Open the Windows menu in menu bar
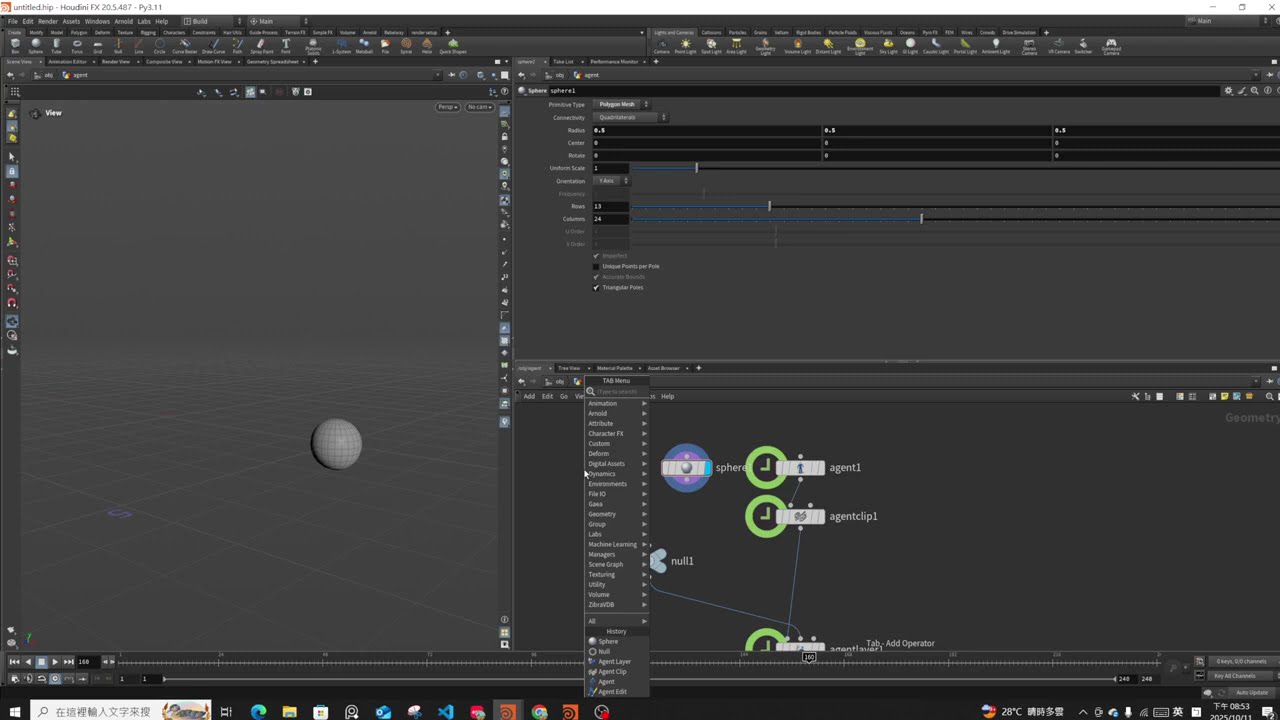Viewport: 1280px width, 720px height. point(97,21)
